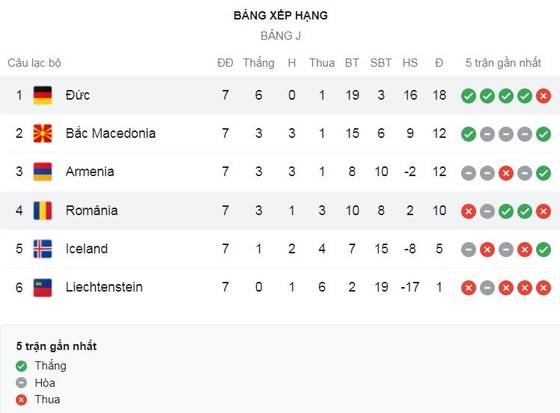The height and width of the screenshot is (413, 560).
Task: Open the Bắc Macedonia team link
Action: [111, 133]
